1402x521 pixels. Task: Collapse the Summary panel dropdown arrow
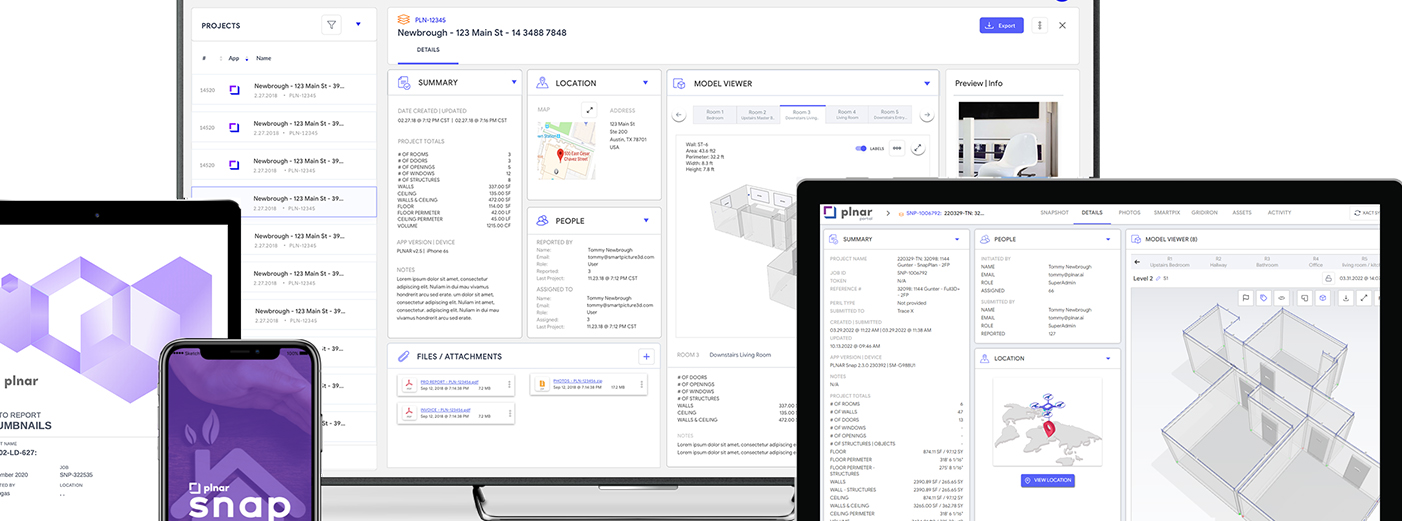click(514, 82)
